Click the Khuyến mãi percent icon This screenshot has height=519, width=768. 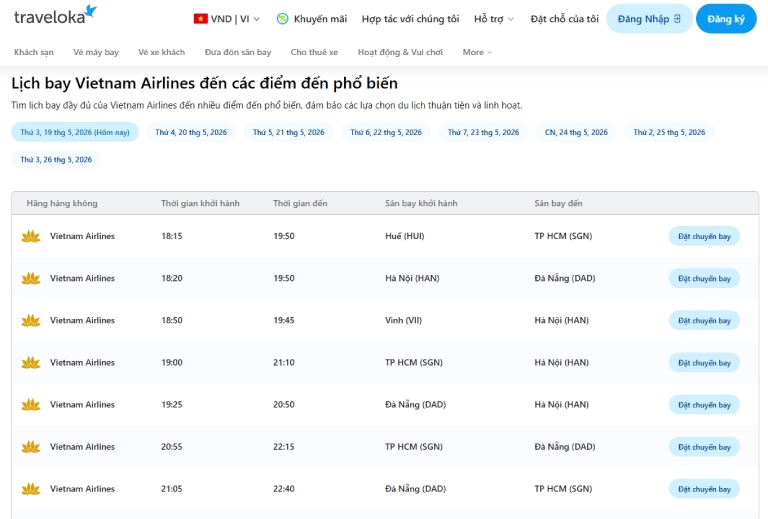tap(282, 19)
